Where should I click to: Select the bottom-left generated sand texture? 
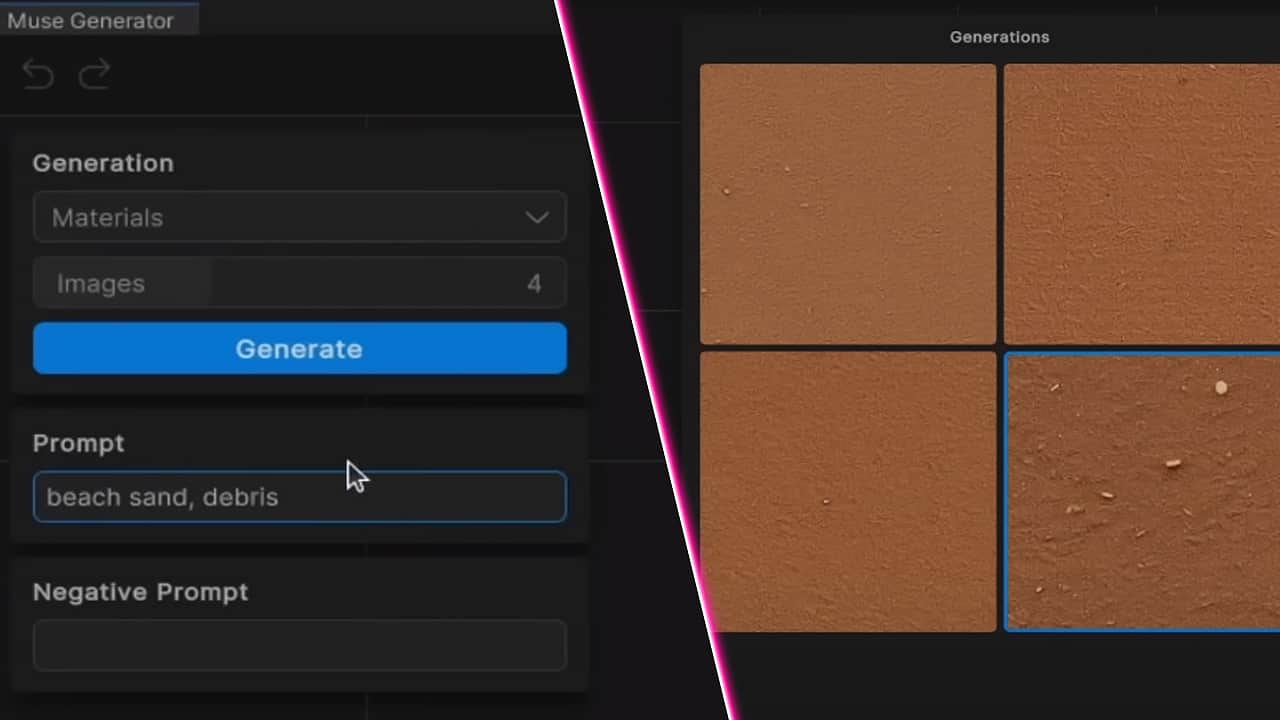pos(848,491)
